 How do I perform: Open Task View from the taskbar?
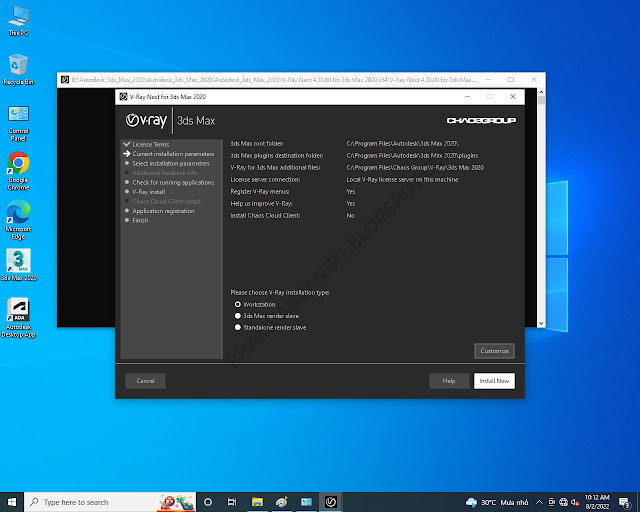coord(232,502)
